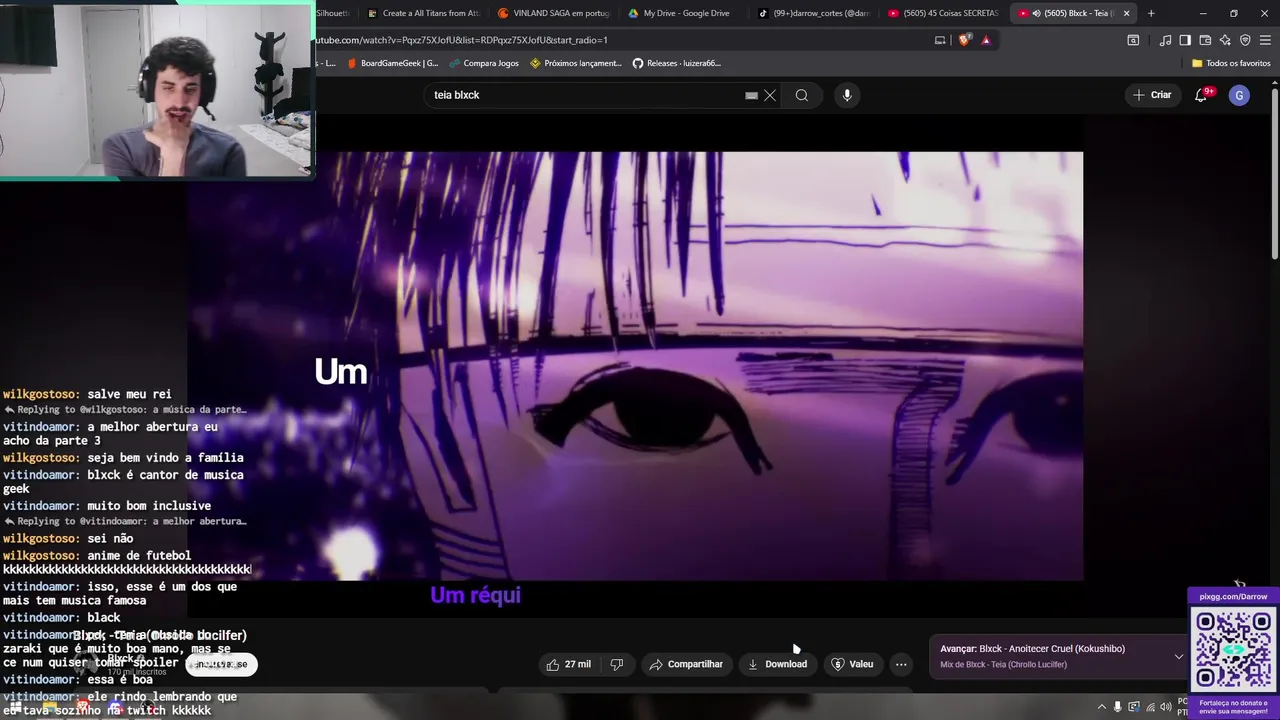Click the Criar create button
Image resolution: width=1280 pixels, height=720 pixels.
(1151, 95)
